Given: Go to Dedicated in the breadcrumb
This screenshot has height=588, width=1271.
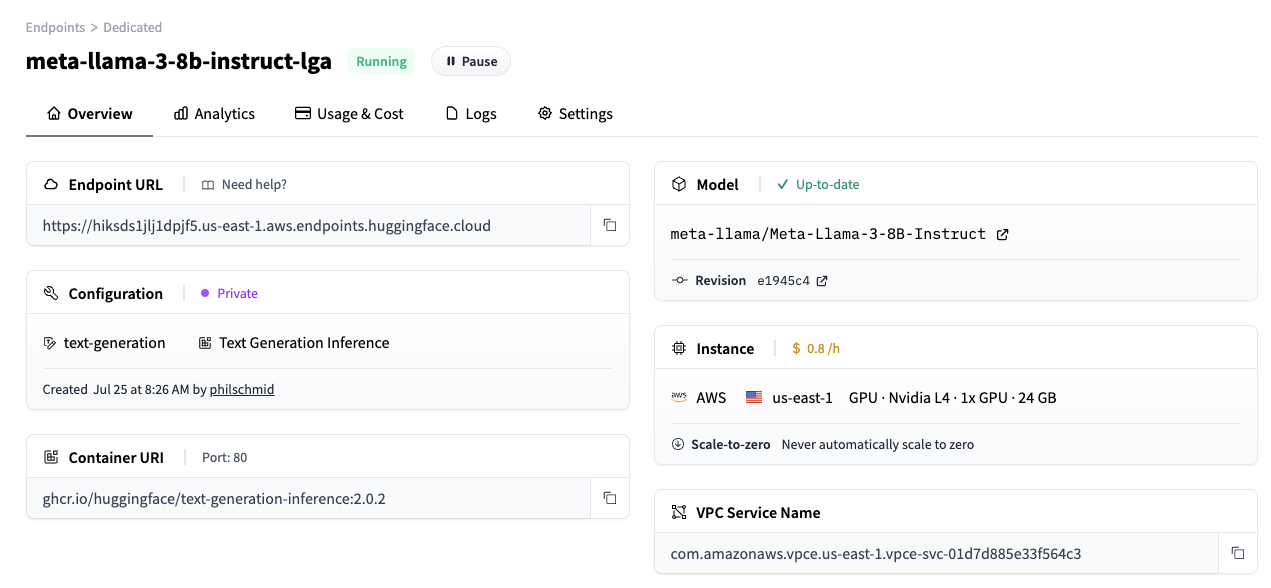Looking at the screenshot, I should point(132,27).
